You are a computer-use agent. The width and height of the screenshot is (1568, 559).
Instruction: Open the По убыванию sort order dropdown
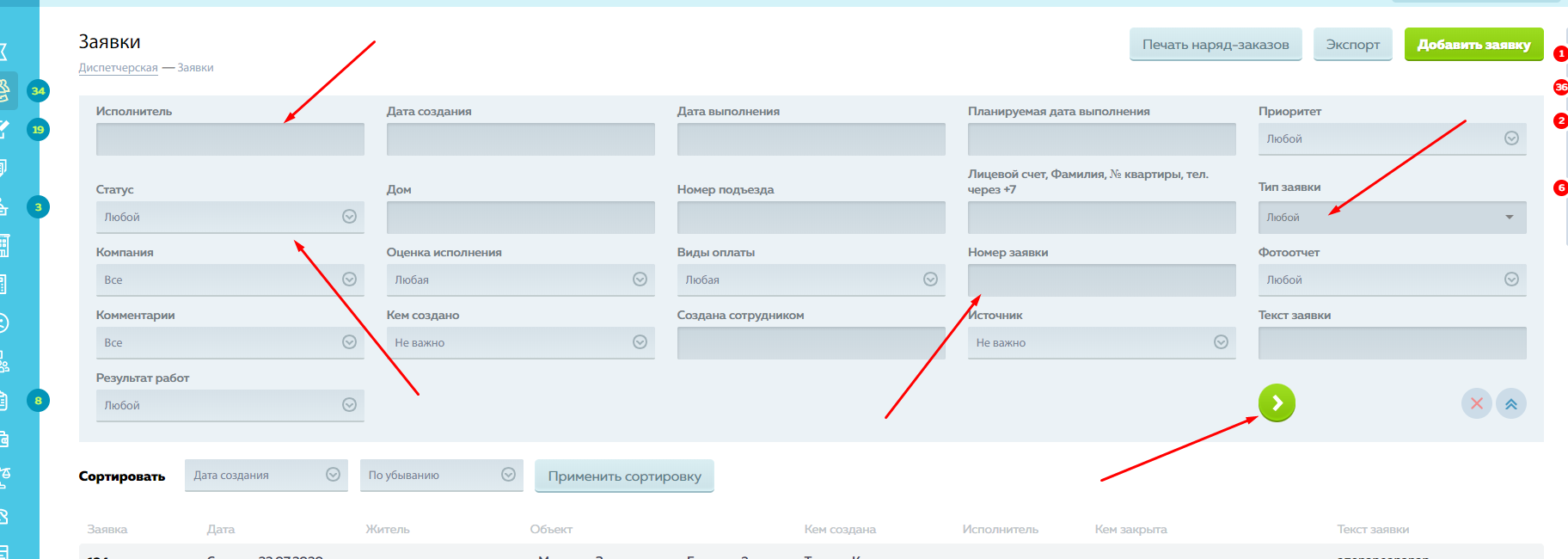coord(441,476)
